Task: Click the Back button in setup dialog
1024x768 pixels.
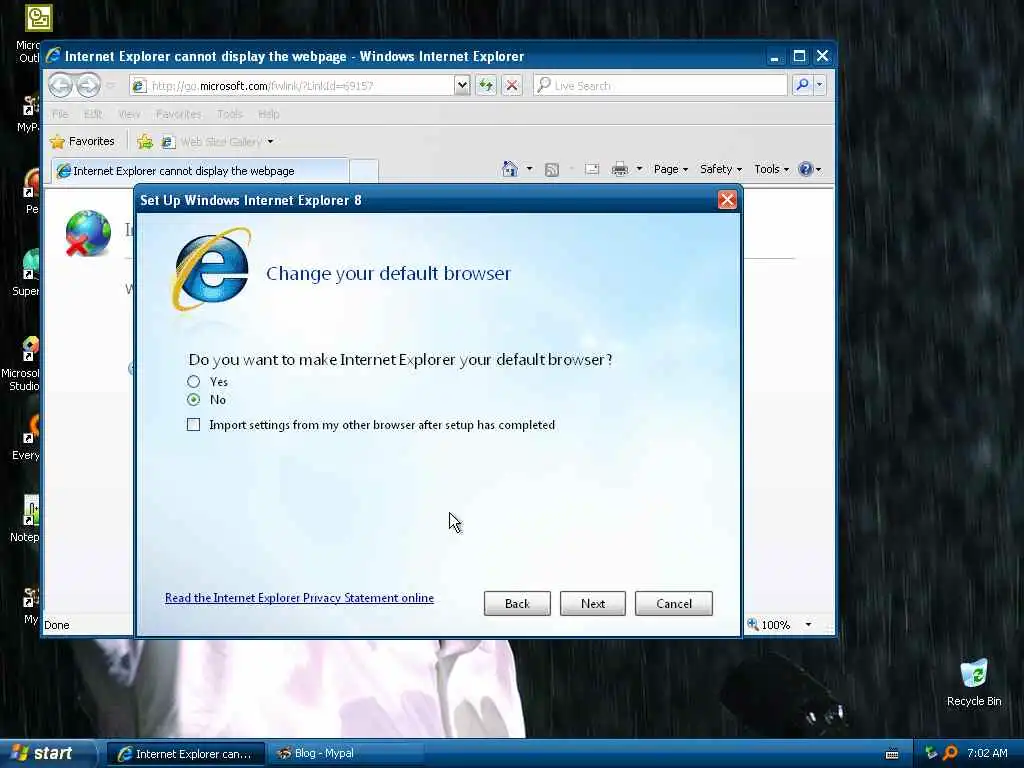Action: pyautogui.click(x=517, y=603)
